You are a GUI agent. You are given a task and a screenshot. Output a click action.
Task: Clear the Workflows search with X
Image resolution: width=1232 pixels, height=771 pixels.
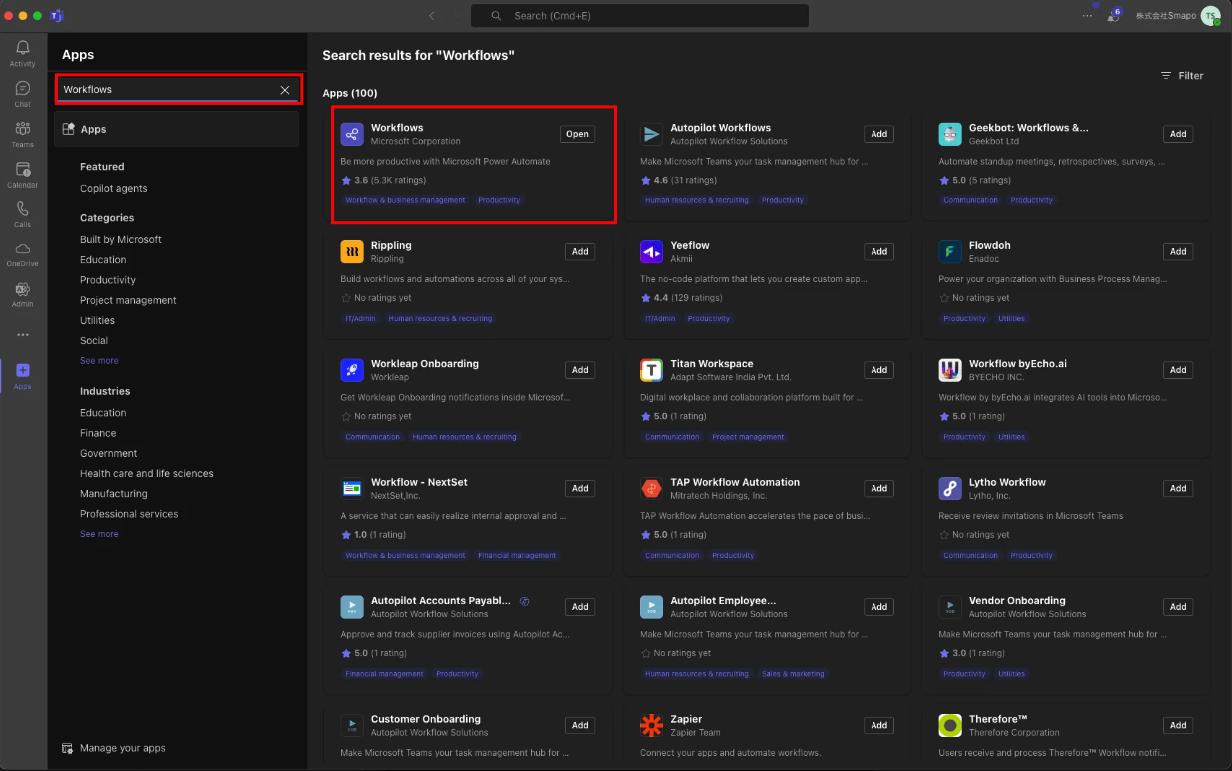coord(285,90)
